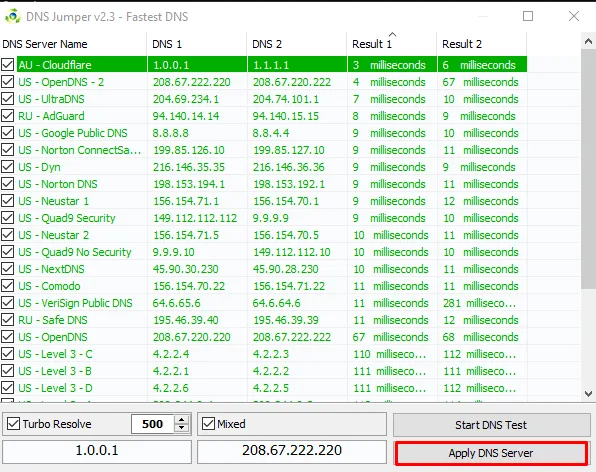Toggle the RU - AdGuard checkbox
Screen dimensions: 596x472
tap(8, 116)
